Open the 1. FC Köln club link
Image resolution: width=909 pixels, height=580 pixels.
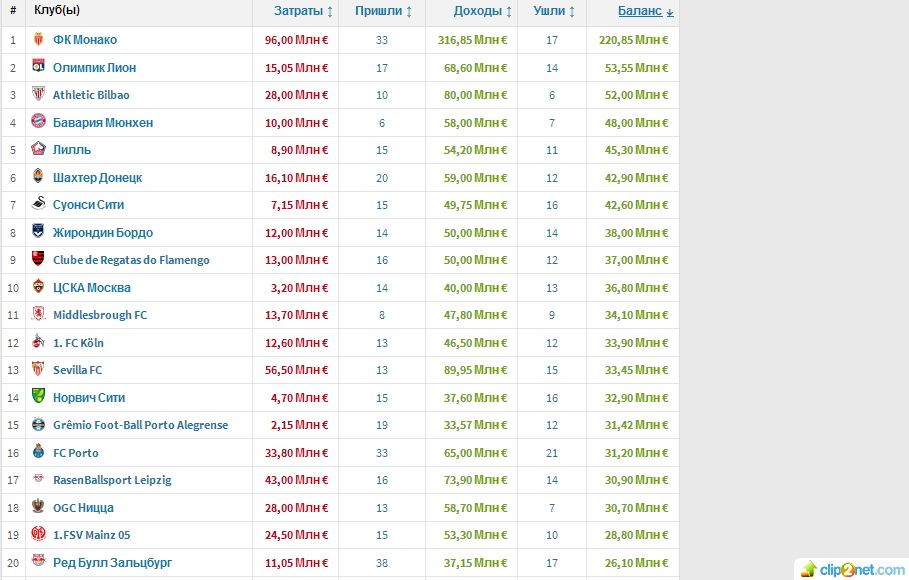78,343
